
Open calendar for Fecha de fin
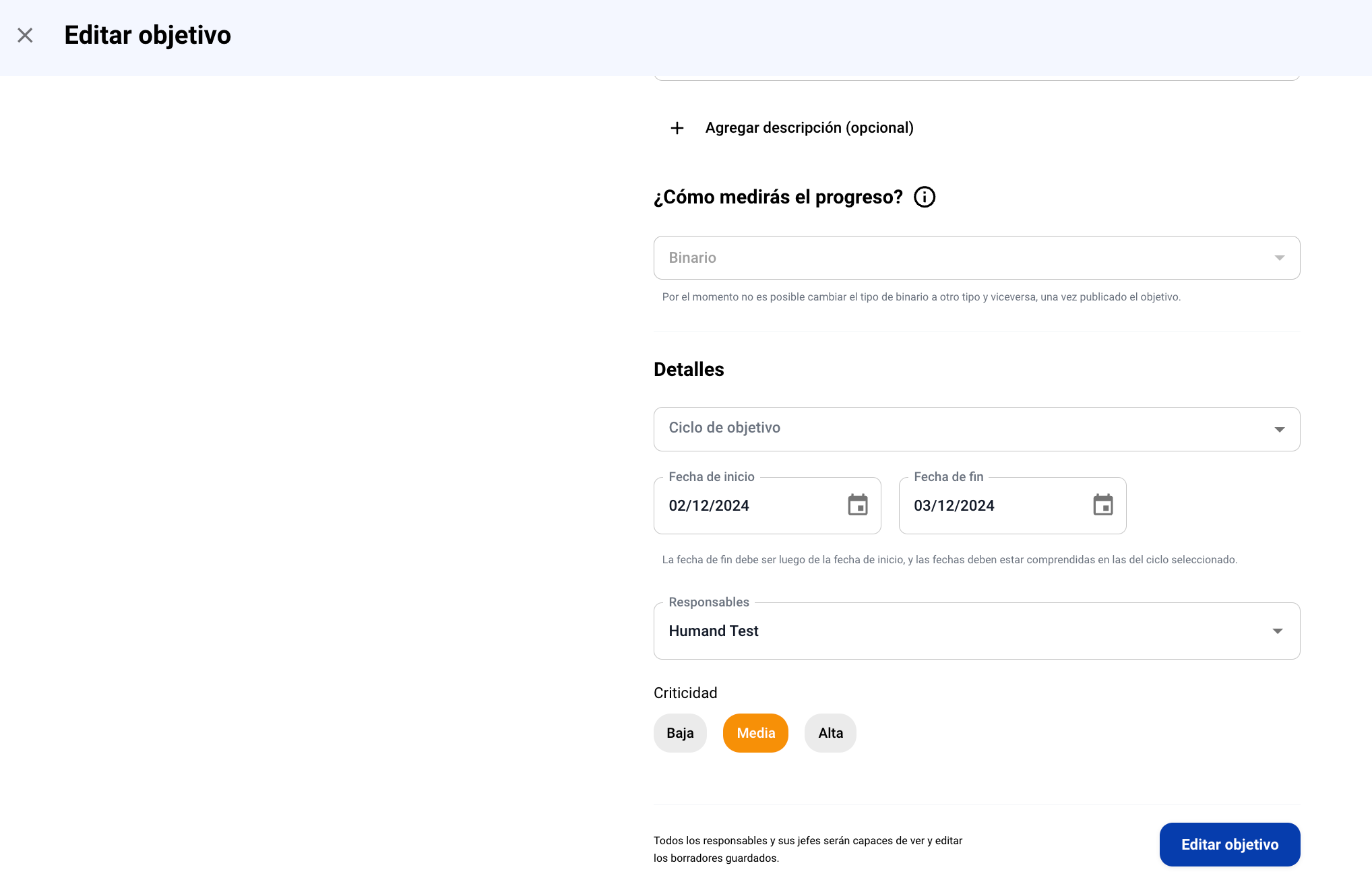[x=1103, y=505]
